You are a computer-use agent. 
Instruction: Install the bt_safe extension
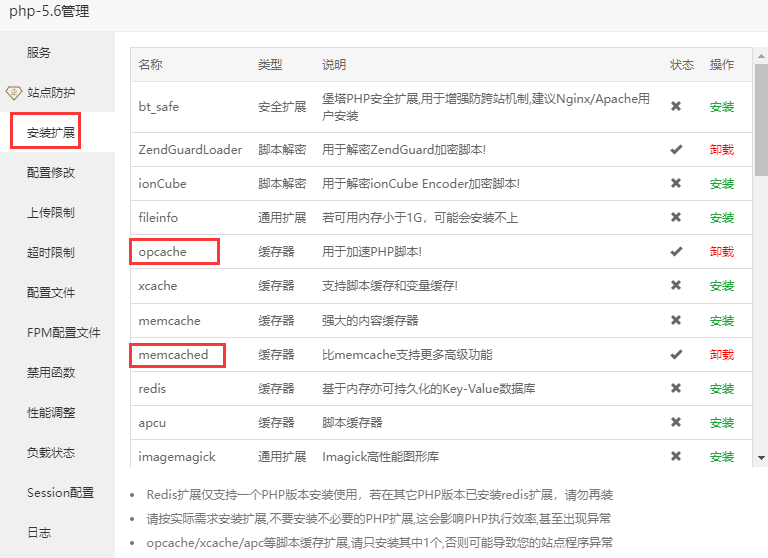click(x=722, y=107)
